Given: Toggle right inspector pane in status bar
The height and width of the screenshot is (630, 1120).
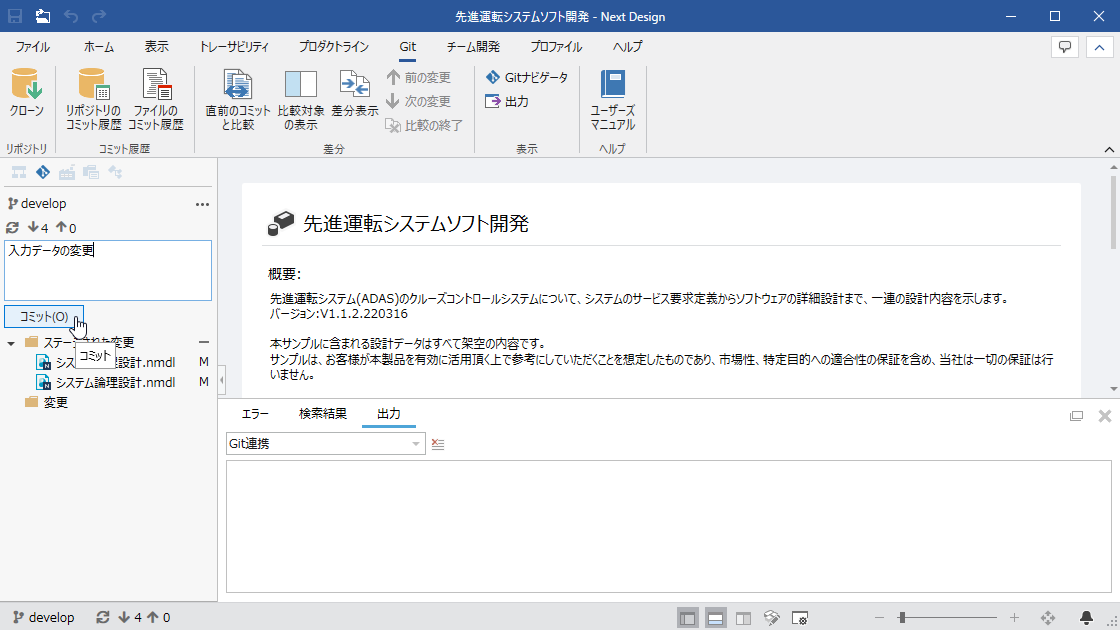Looking at the screenshot, I should pyautogui.click(x=744, y=618).
